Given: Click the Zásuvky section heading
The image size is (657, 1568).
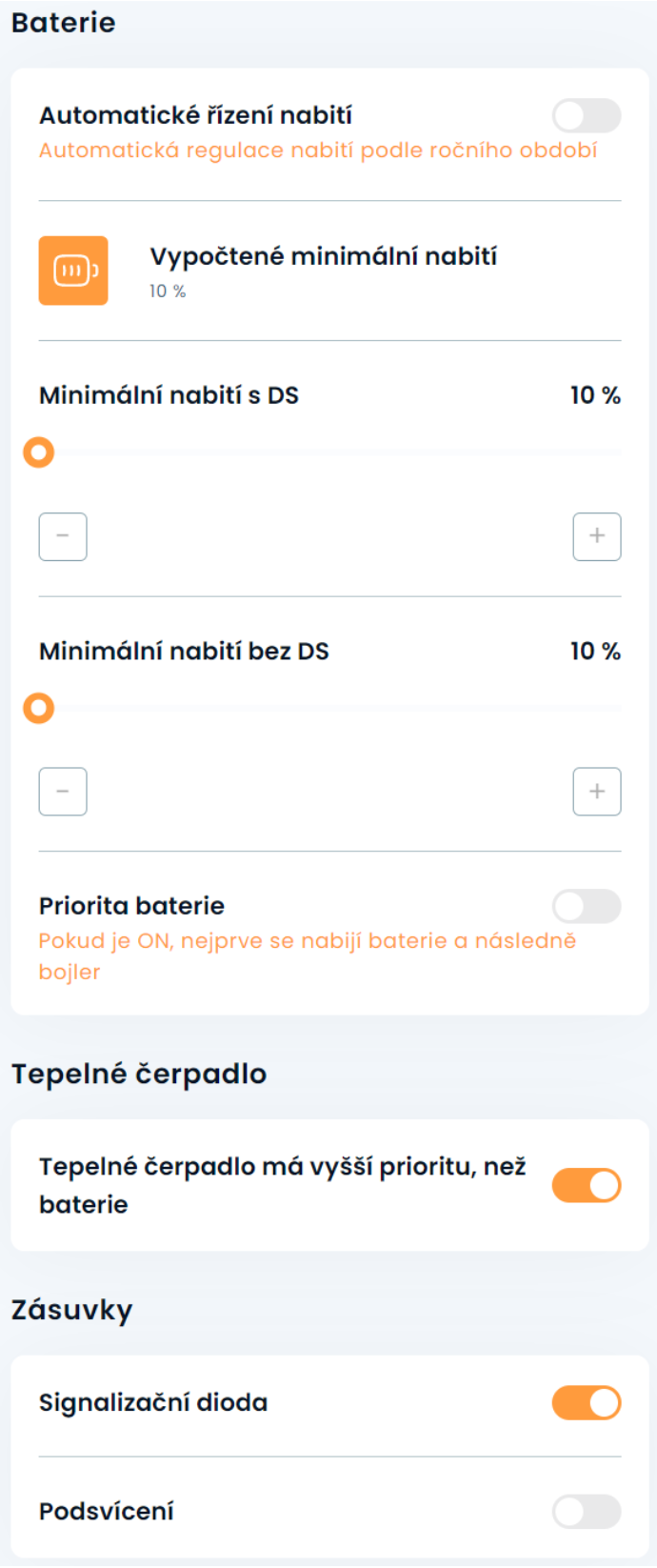Looking at the screenshot, I should [x=72, y=1310].
